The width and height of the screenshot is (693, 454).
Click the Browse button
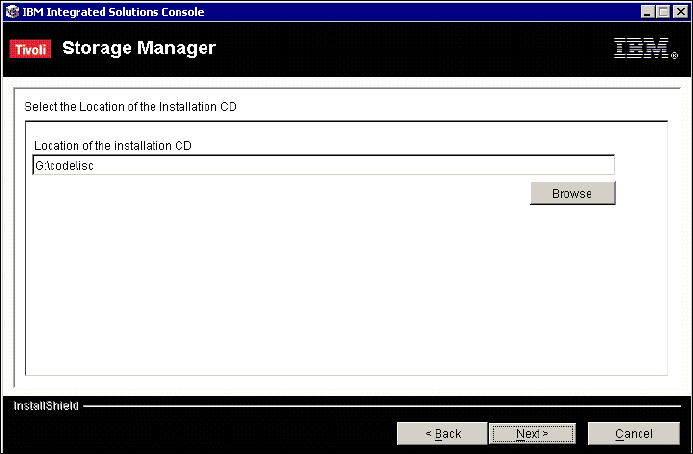click(572, 193)
